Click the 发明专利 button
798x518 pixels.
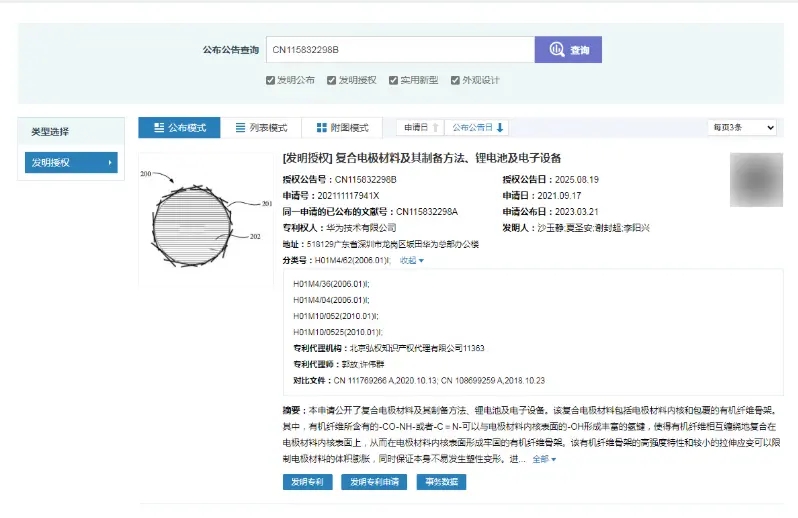tap(307, 482)
